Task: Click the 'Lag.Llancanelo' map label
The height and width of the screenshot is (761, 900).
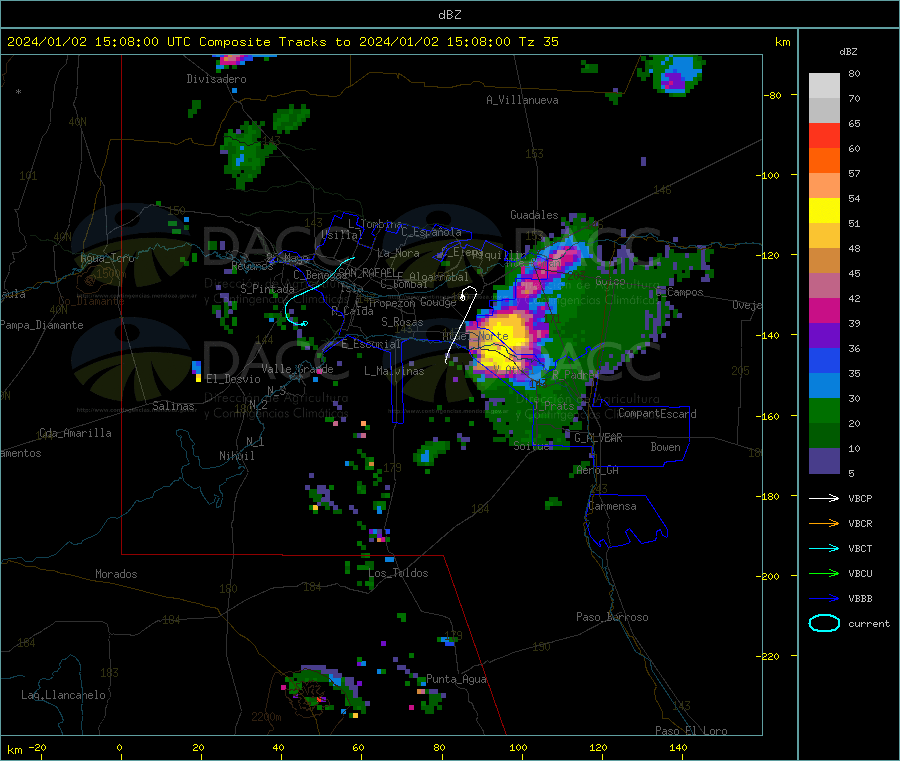Action: coord(63,695)
